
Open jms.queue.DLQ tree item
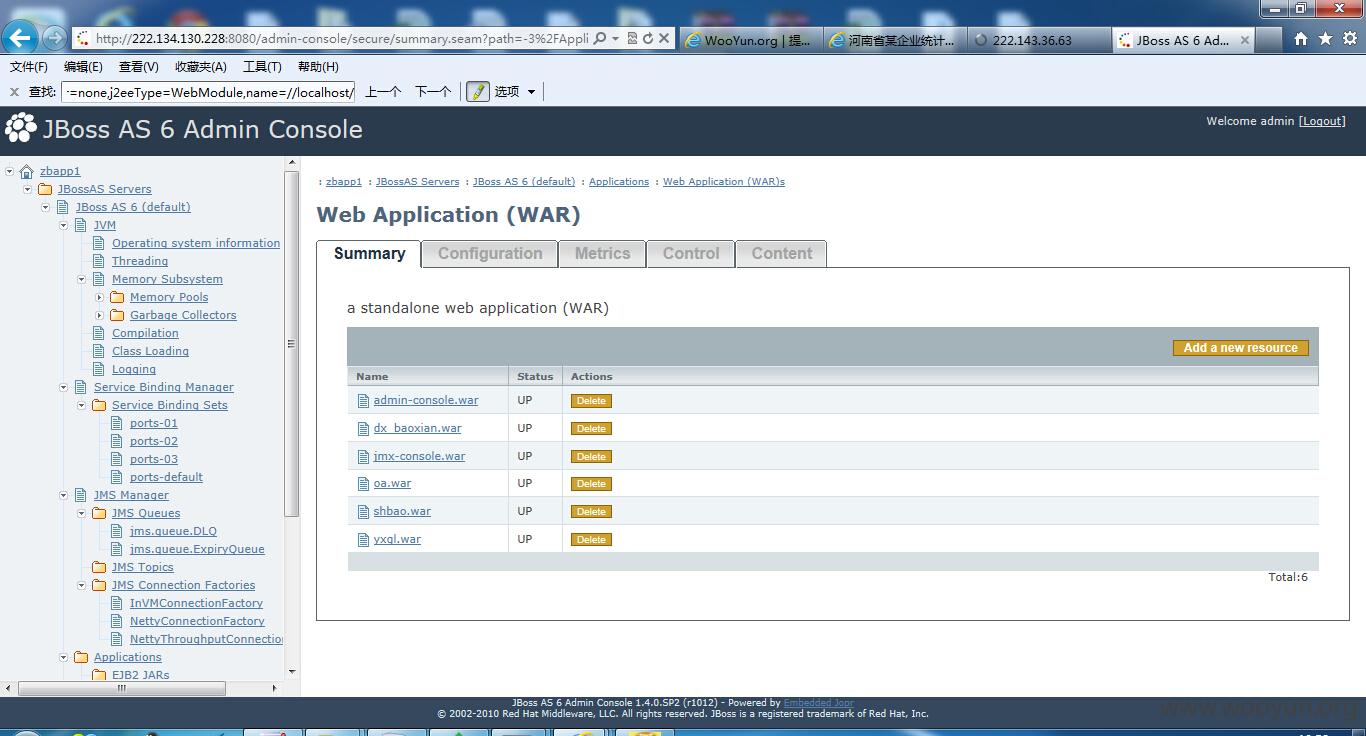click(x=173, y=531)
